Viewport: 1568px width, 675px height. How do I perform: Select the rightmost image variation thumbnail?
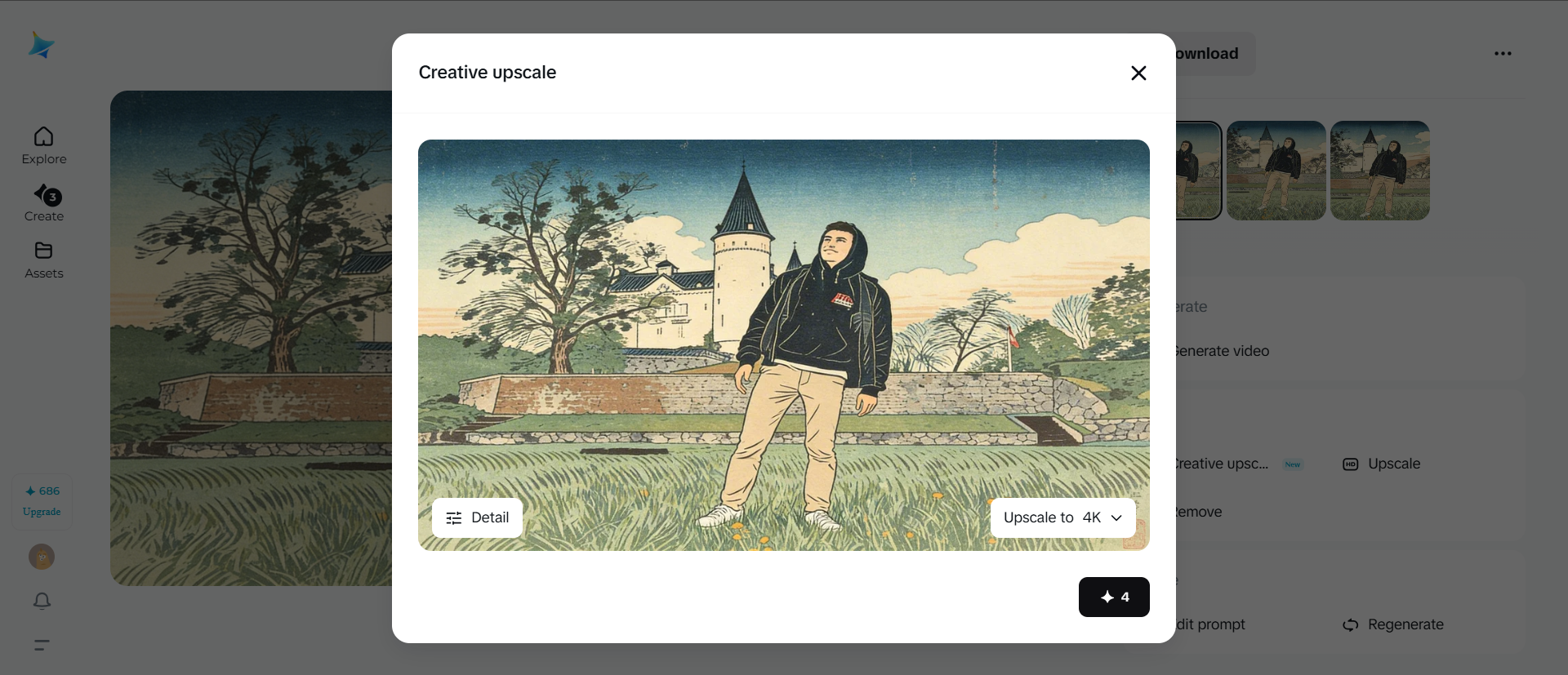click(1380, 171)
